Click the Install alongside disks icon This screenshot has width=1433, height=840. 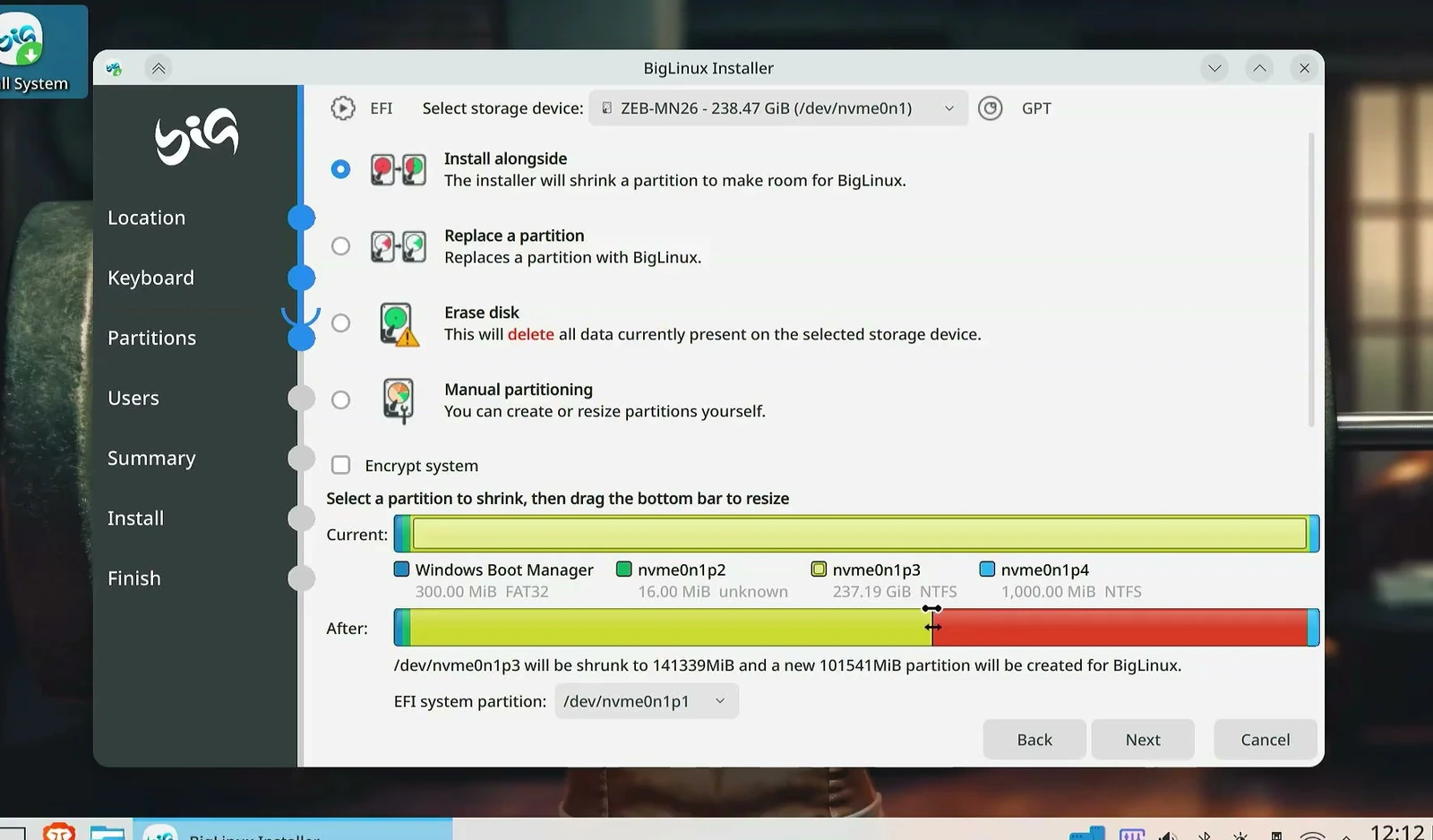coord(399,169)
